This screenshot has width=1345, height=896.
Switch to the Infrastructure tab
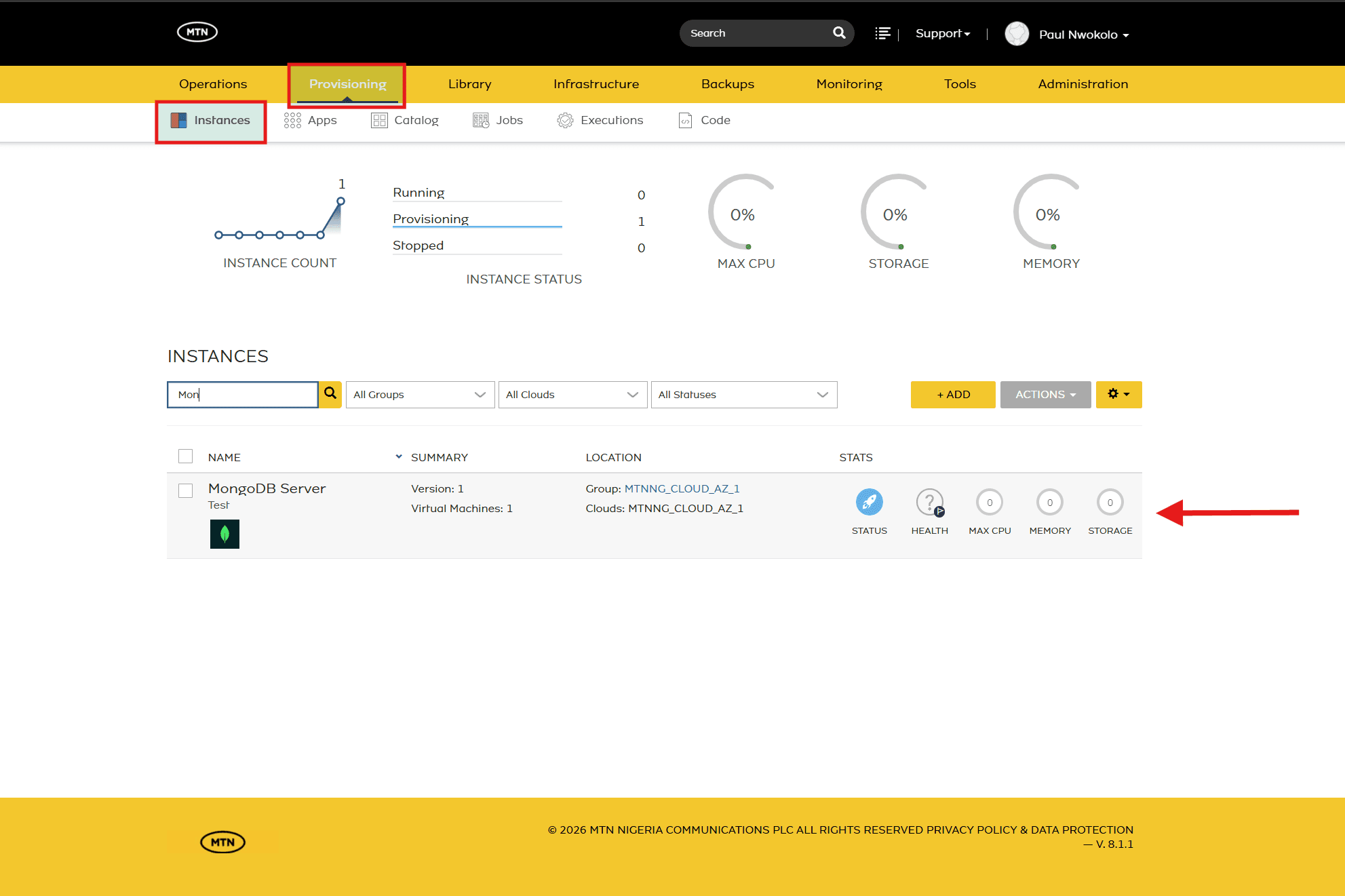tap(596, 84)
